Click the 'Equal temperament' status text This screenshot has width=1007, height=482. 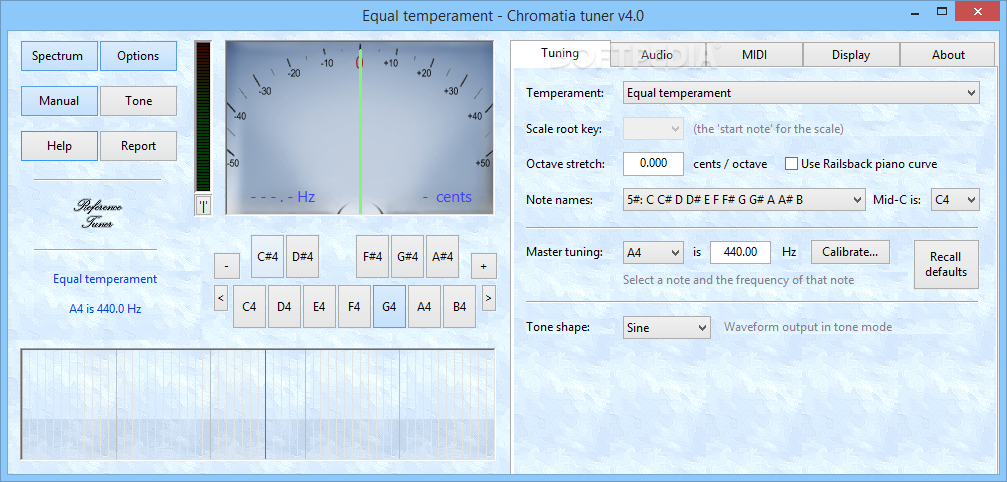coord(105,279)
